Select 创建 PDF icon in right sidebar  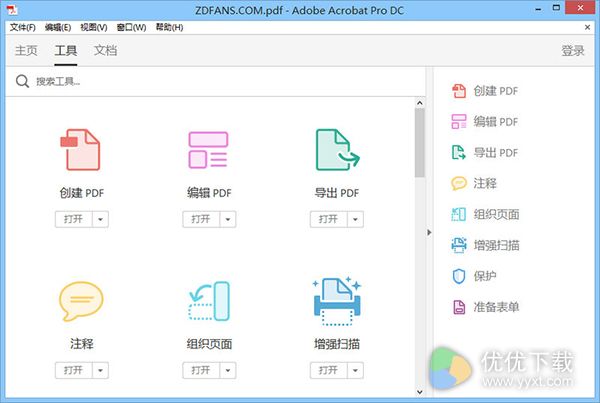click(459, 91)
